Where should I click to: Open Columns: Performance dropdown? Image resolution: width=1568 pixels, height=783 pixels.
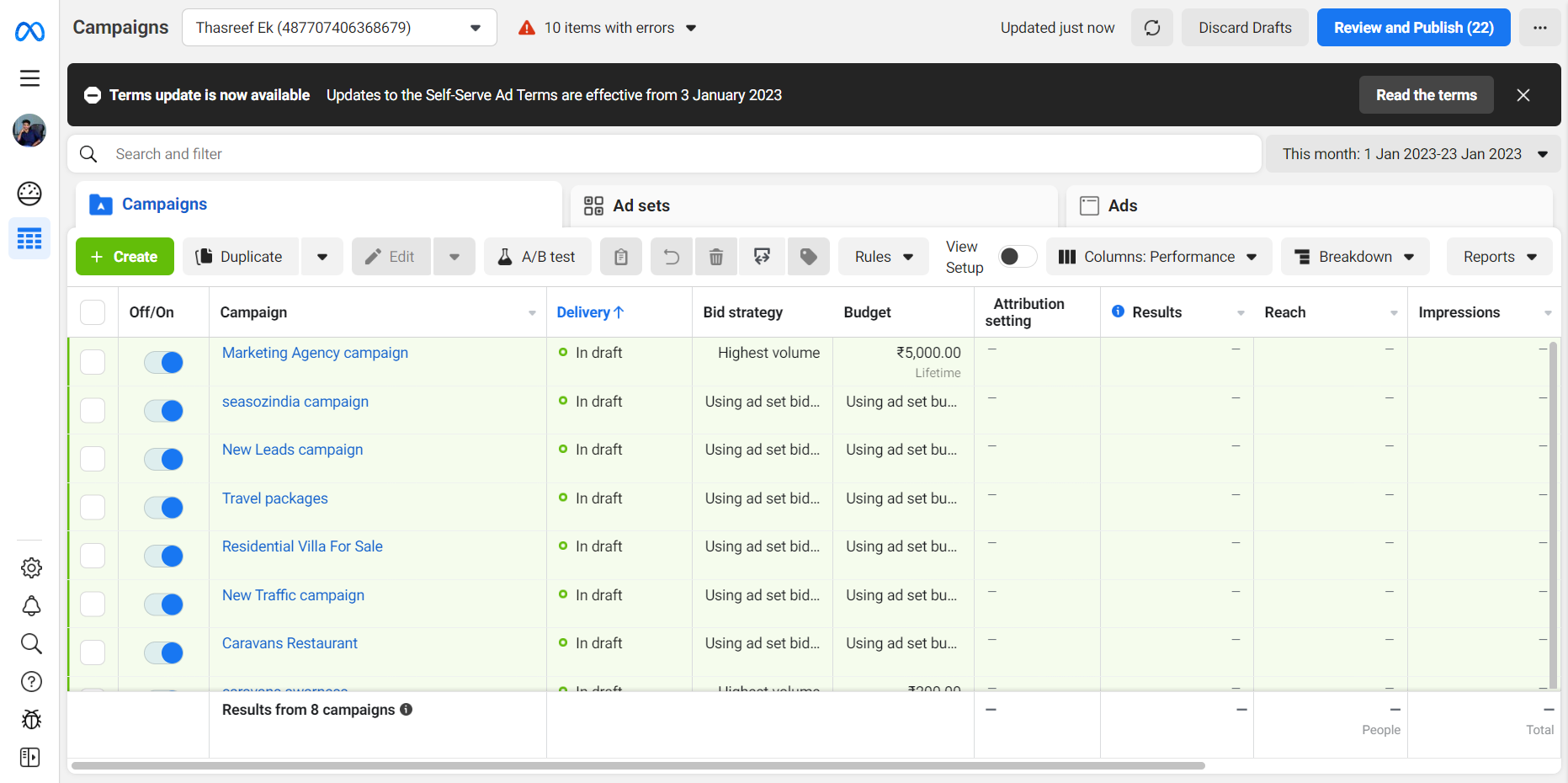1157,257
